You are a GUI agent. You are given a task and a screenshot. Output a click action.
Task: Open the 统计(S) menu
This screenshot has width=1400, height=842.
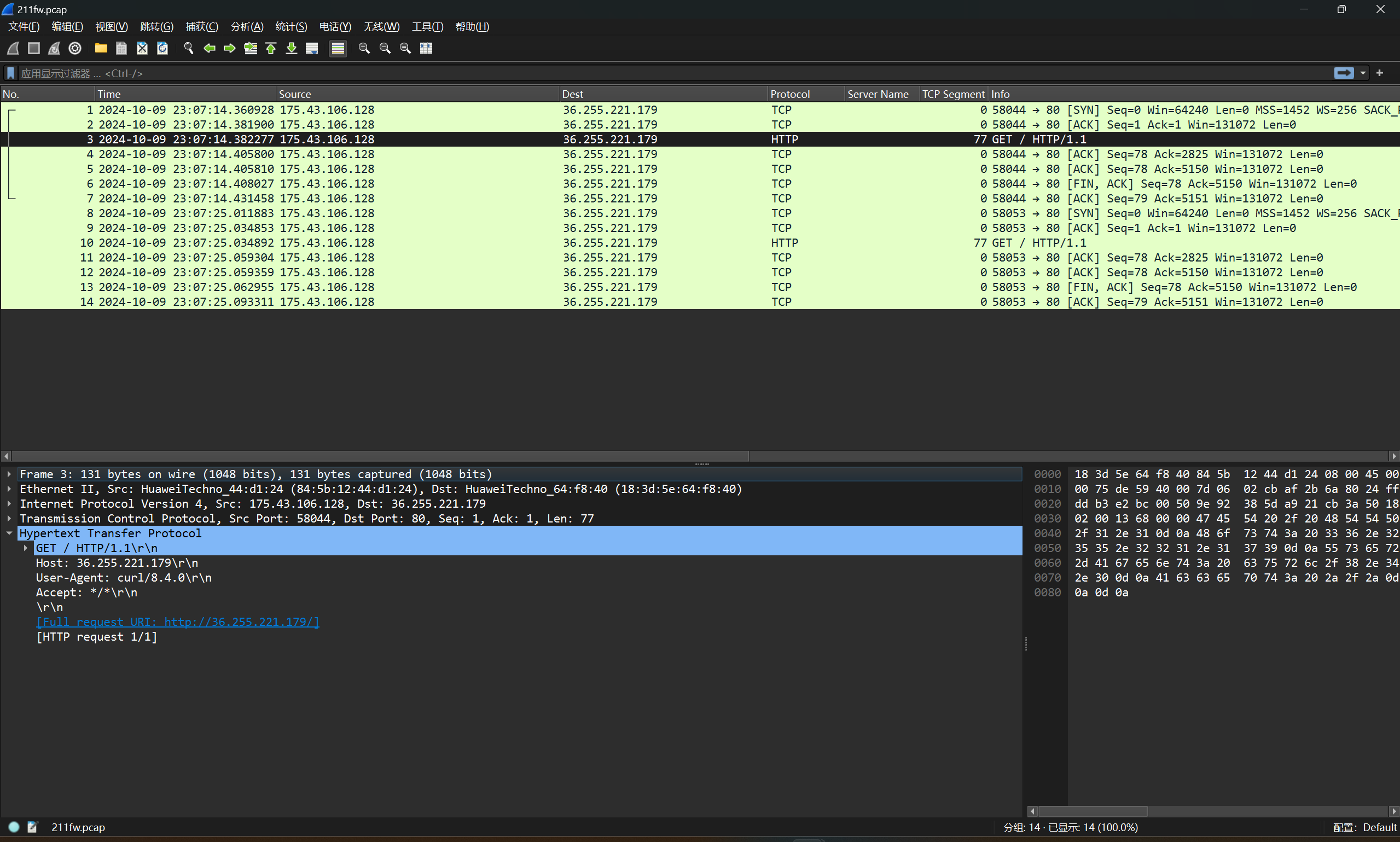[x=291, y=27]
